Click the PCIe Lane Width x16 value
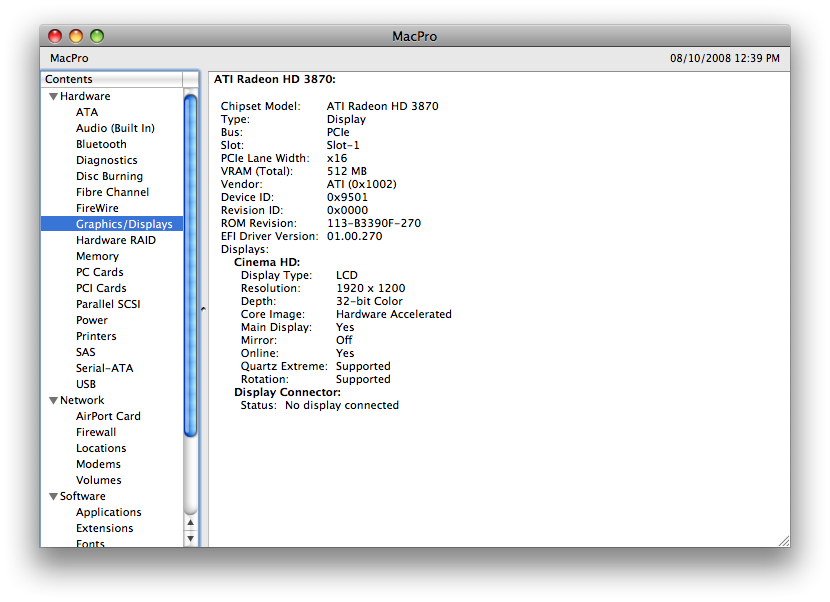 (337, 158)
